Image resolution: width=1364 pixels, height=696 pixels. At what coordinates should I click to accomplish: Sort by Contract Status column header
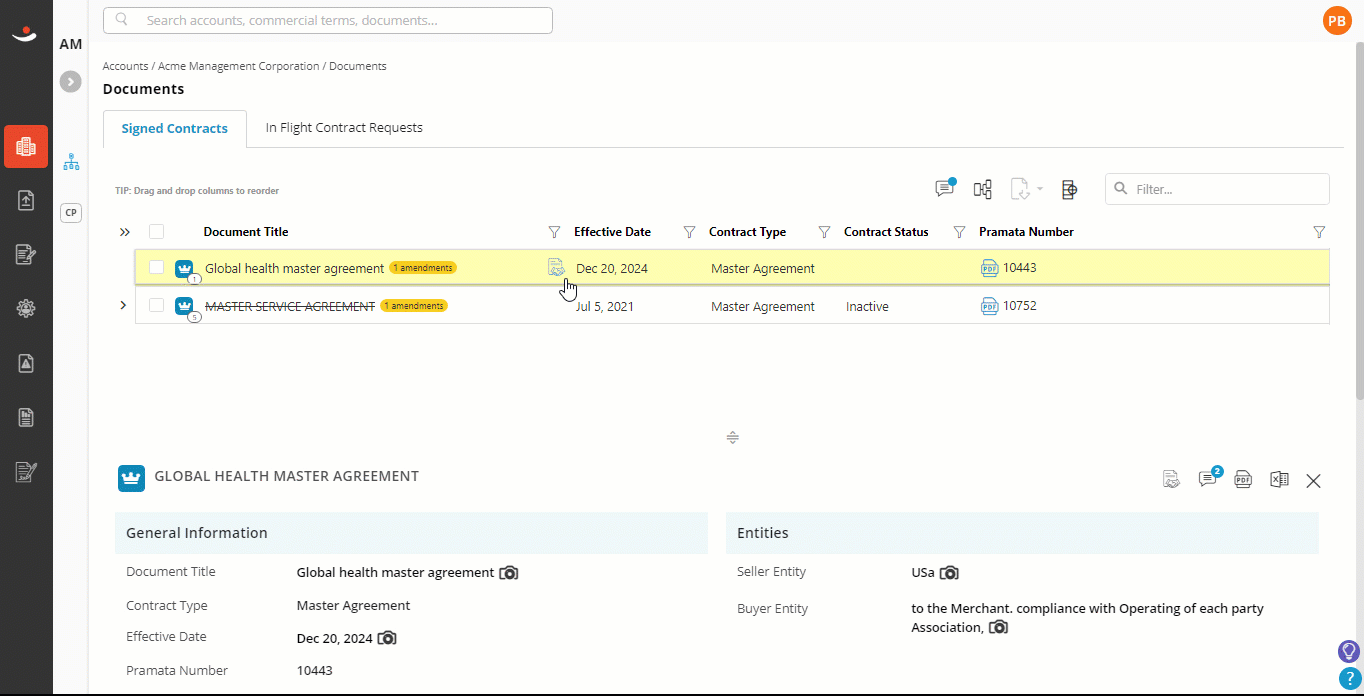pyautogui.click(x=886, y=232)
